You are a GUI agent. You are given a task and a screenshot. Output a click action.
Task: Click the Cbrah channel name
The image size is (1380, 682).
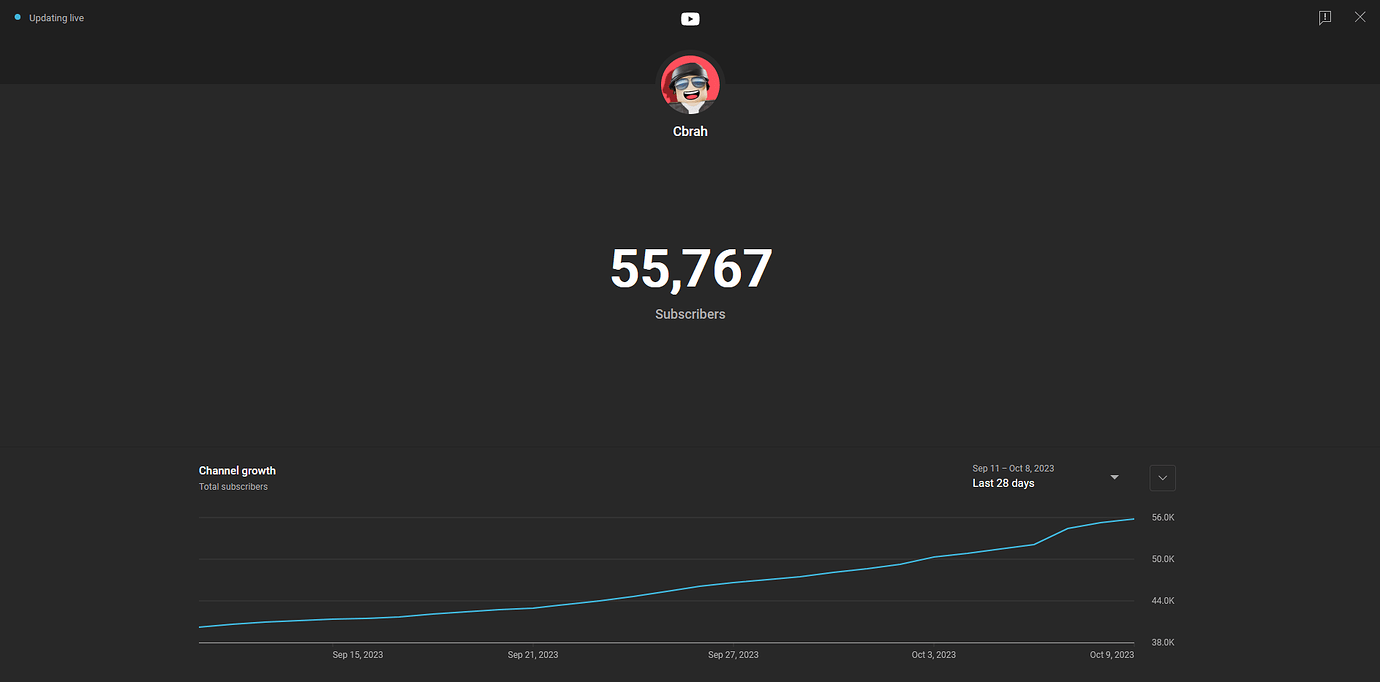point(690,131)
